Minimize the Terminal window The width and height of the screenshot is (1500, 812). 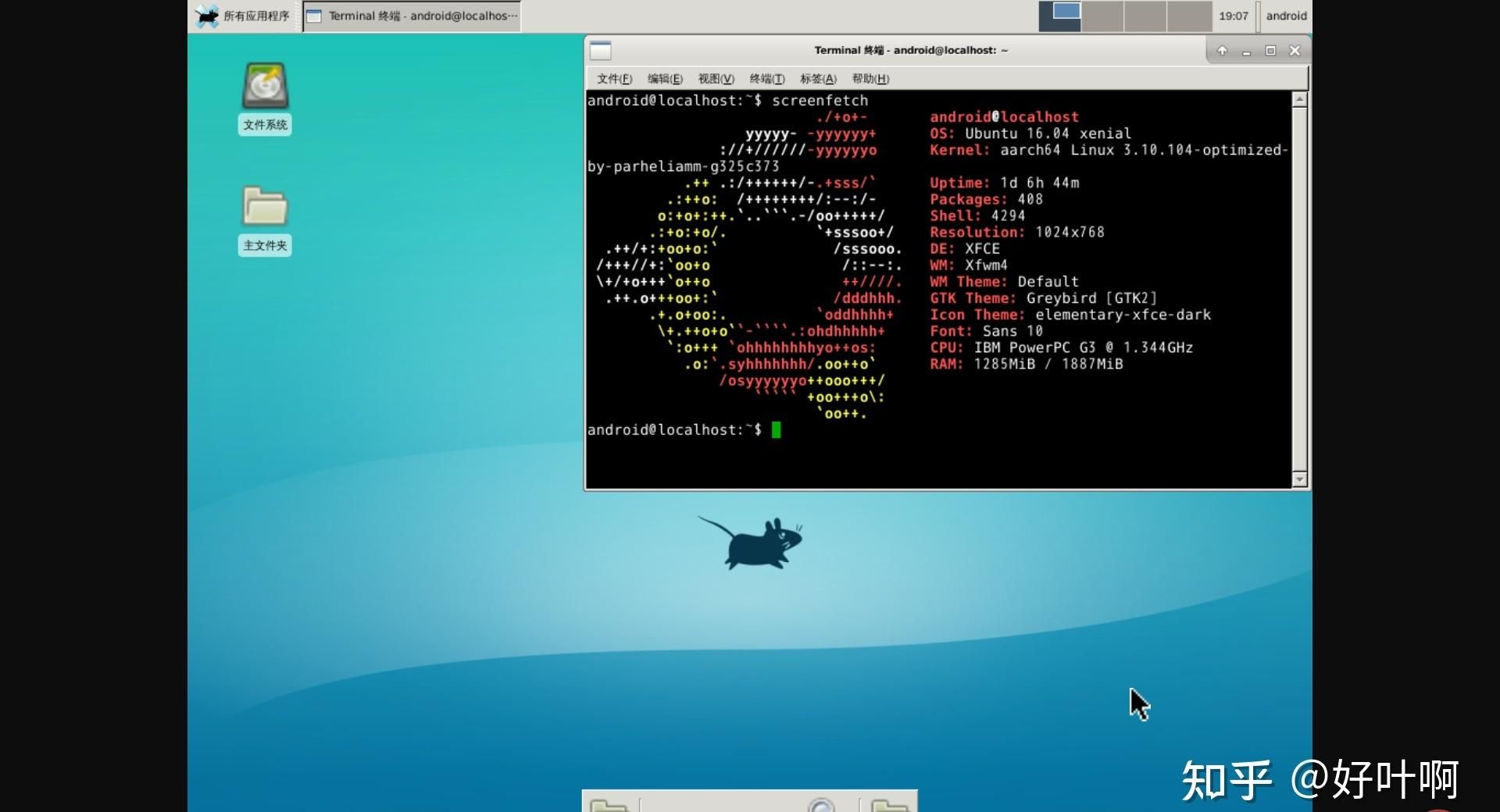(x=1247, y=51)
